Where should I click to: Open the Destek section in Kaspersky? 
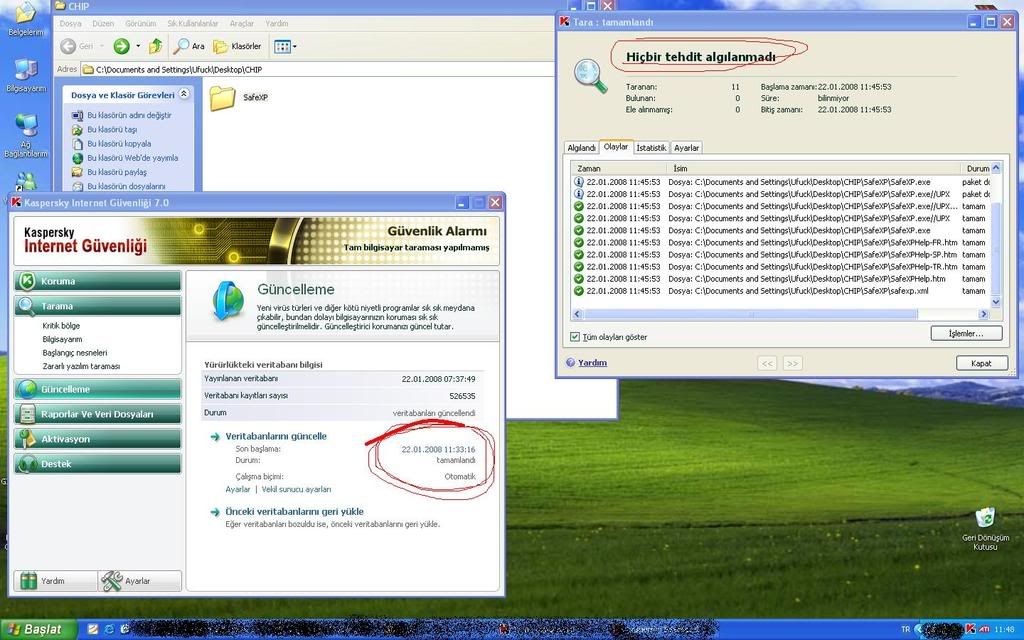[x=98, y=464]
